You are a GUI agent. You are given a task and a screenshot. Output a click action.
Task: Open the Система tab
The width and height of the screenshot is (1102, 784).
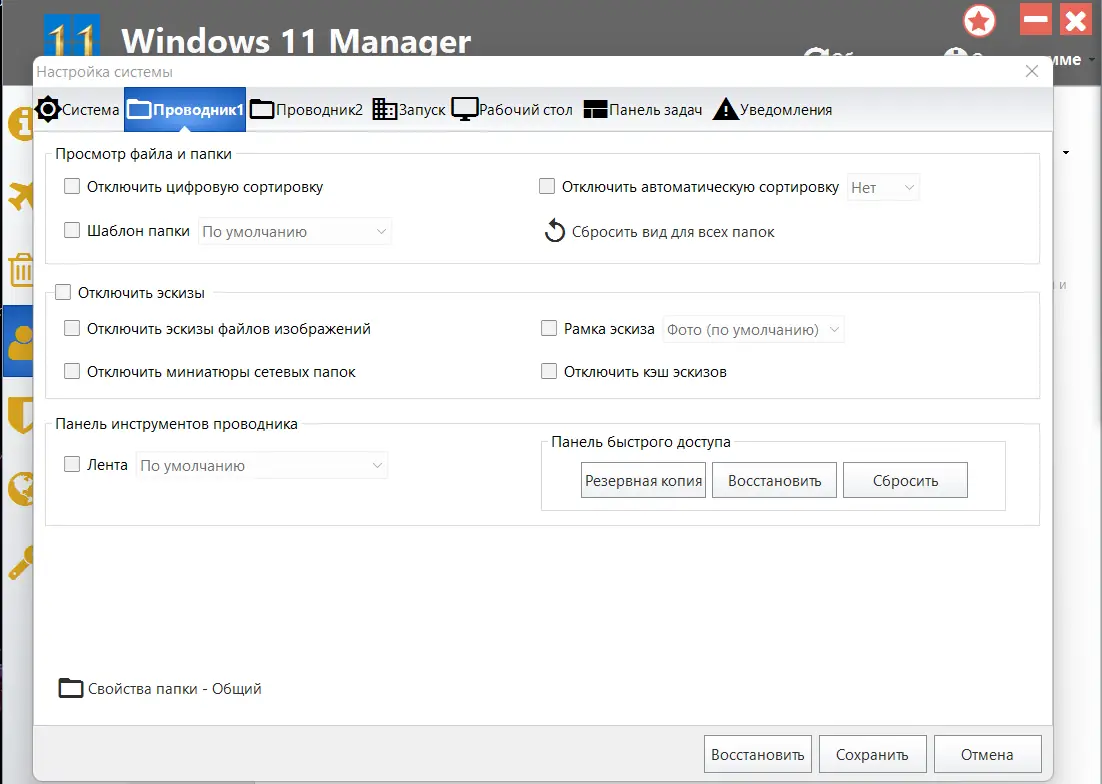[77, 110]
